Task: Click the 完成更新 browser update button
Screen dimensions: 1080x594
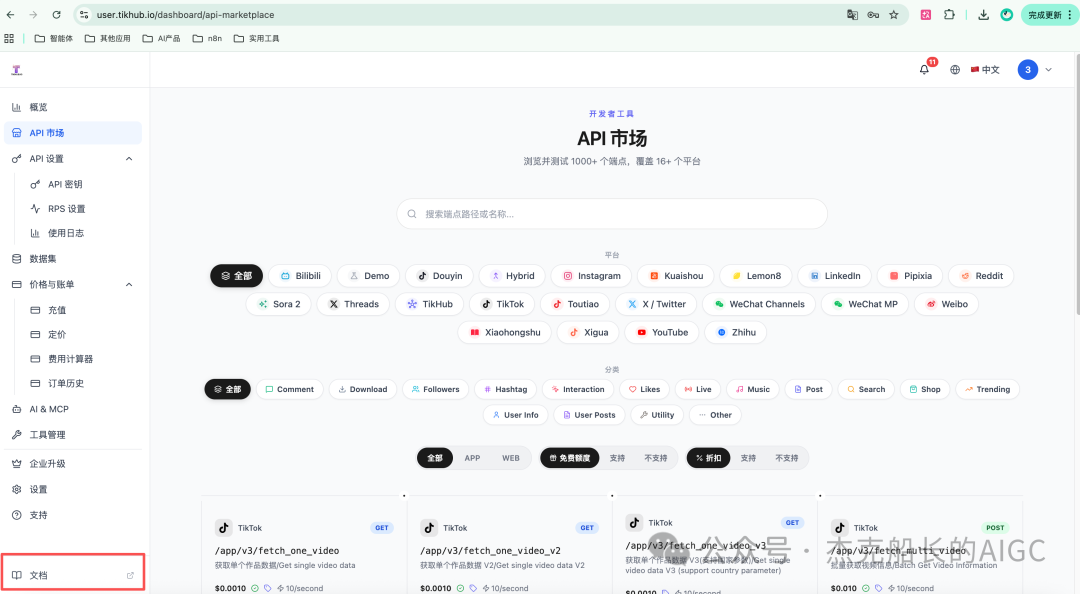Action: pos(1048,14)
